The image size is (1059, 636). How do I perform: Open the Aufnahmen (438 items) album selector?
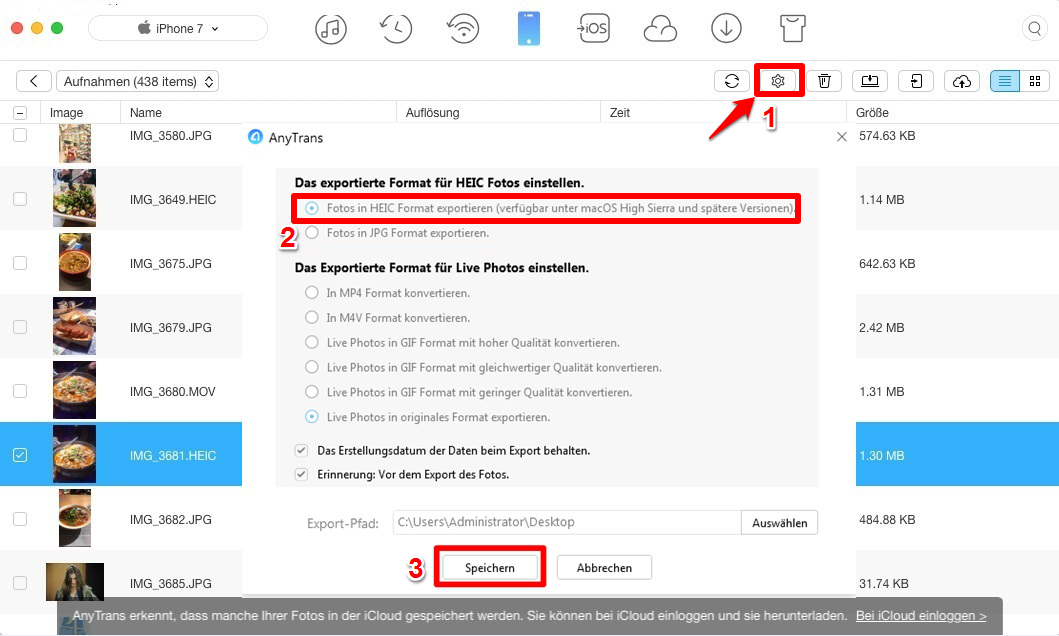138,81
